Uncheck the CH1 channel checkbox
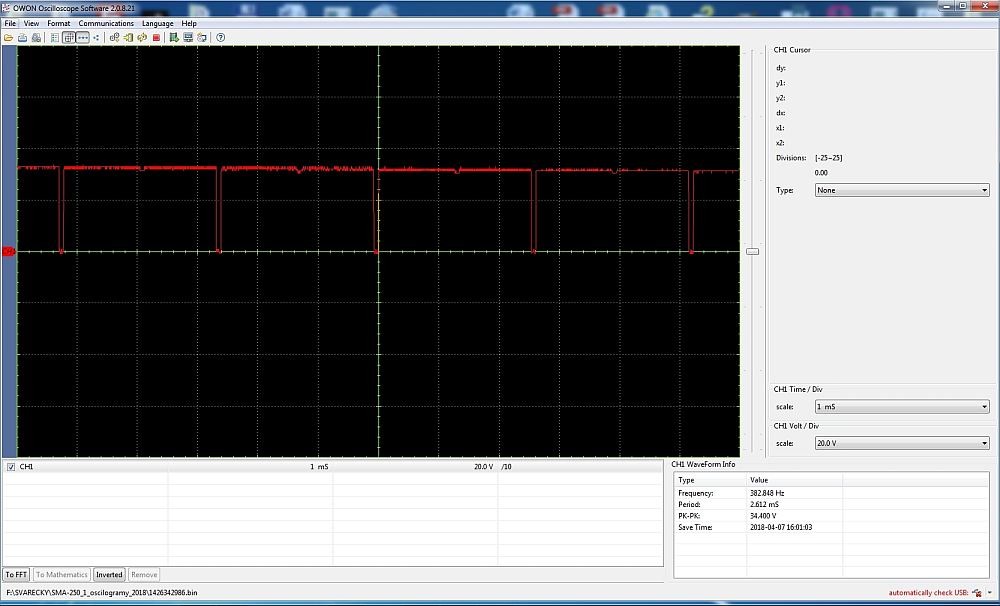 pos(11,467)
